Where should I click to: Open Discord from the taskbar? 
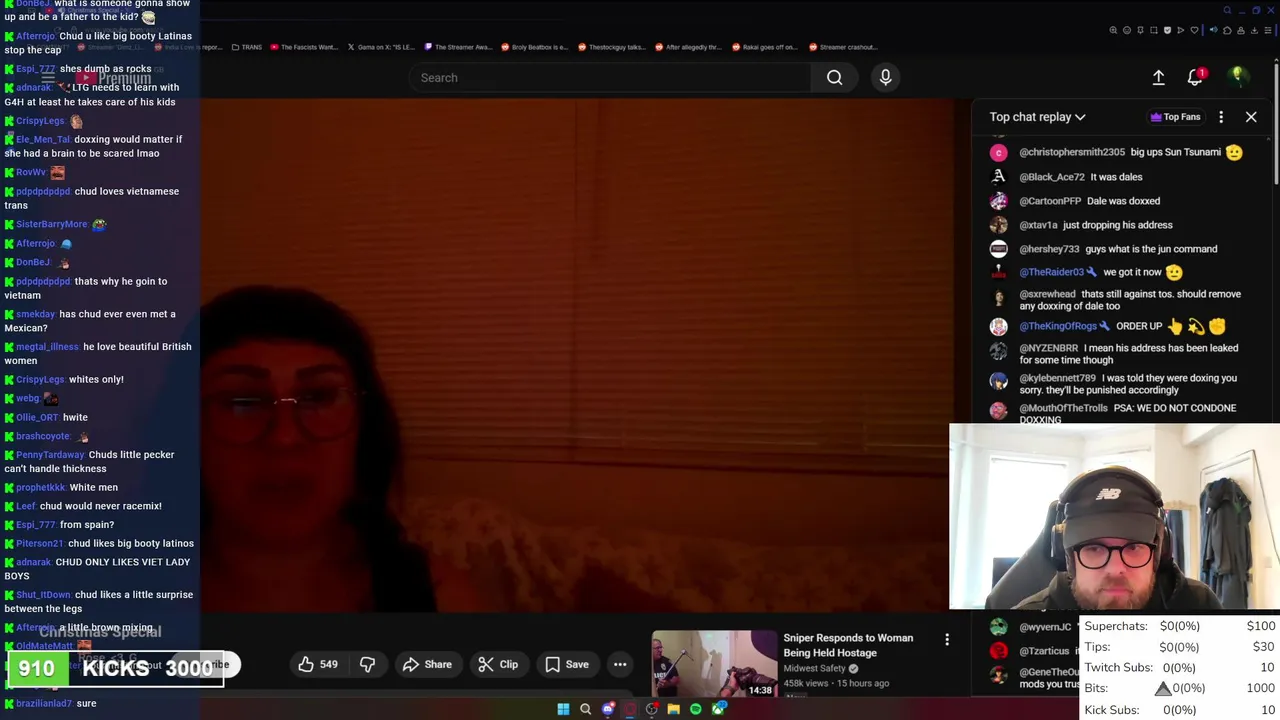(608, 709)
